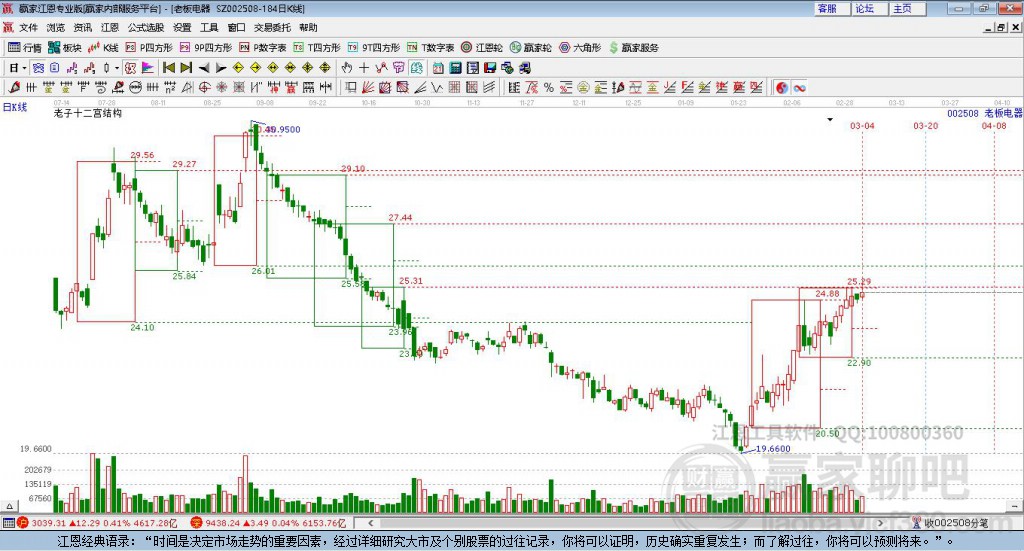This screenshot has height=551, width=1024.
Task: Open the calendar icon showing 21
Action: click(438, 68)
